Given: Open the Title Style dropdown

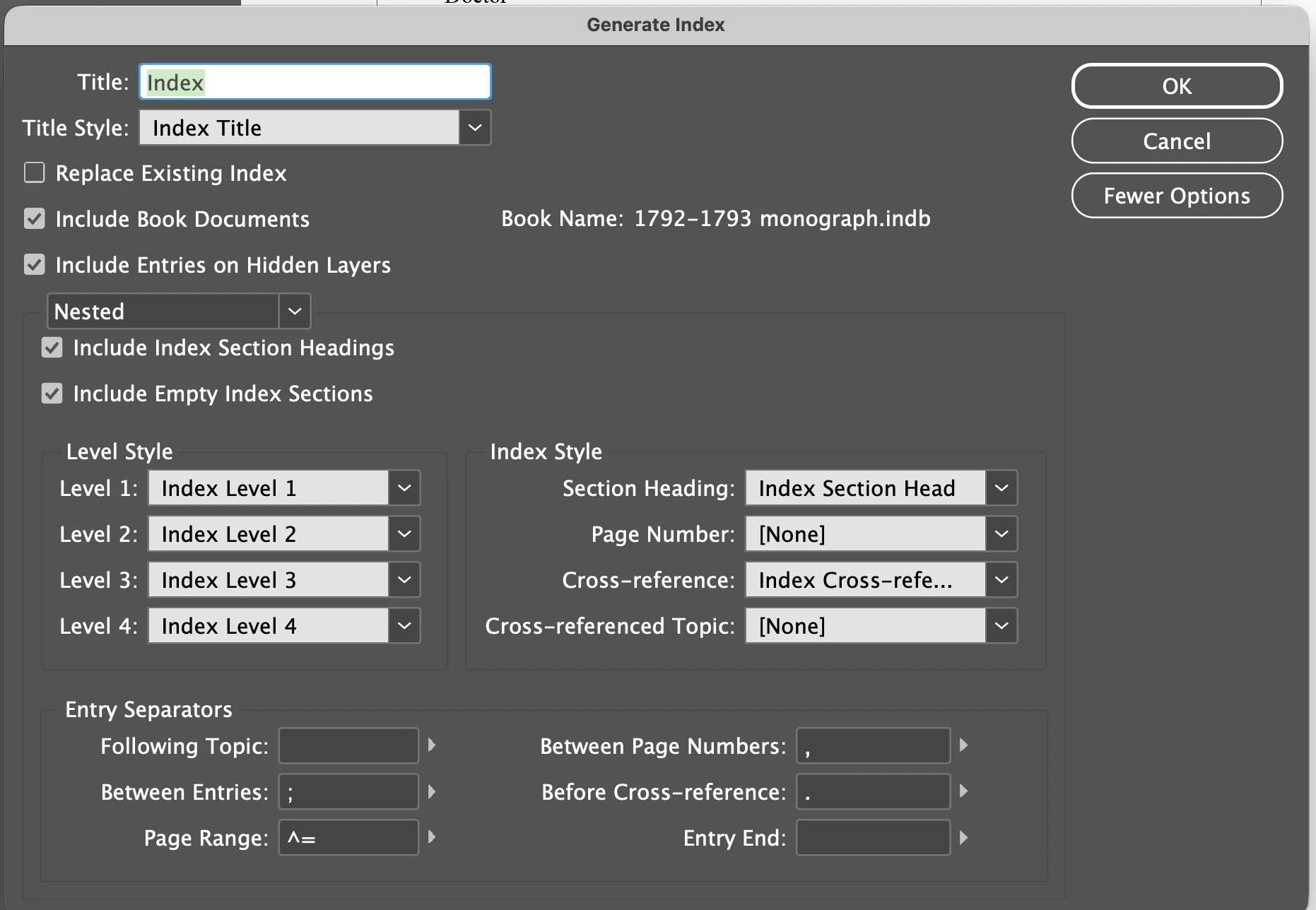Looking at the screenshot, I should (315, 128).
